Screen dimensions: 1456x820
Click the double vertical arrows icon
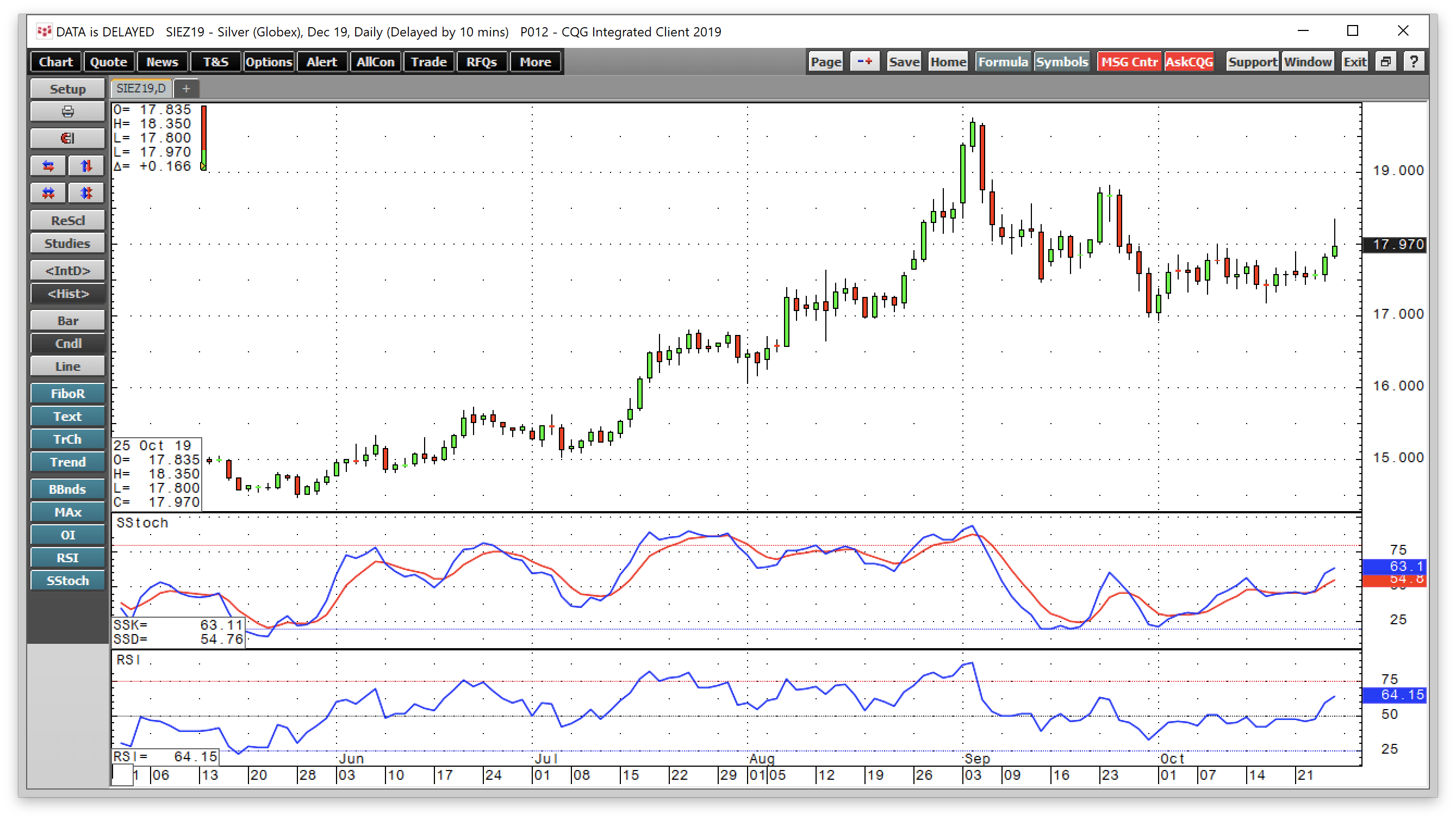[x=86, y=192]
